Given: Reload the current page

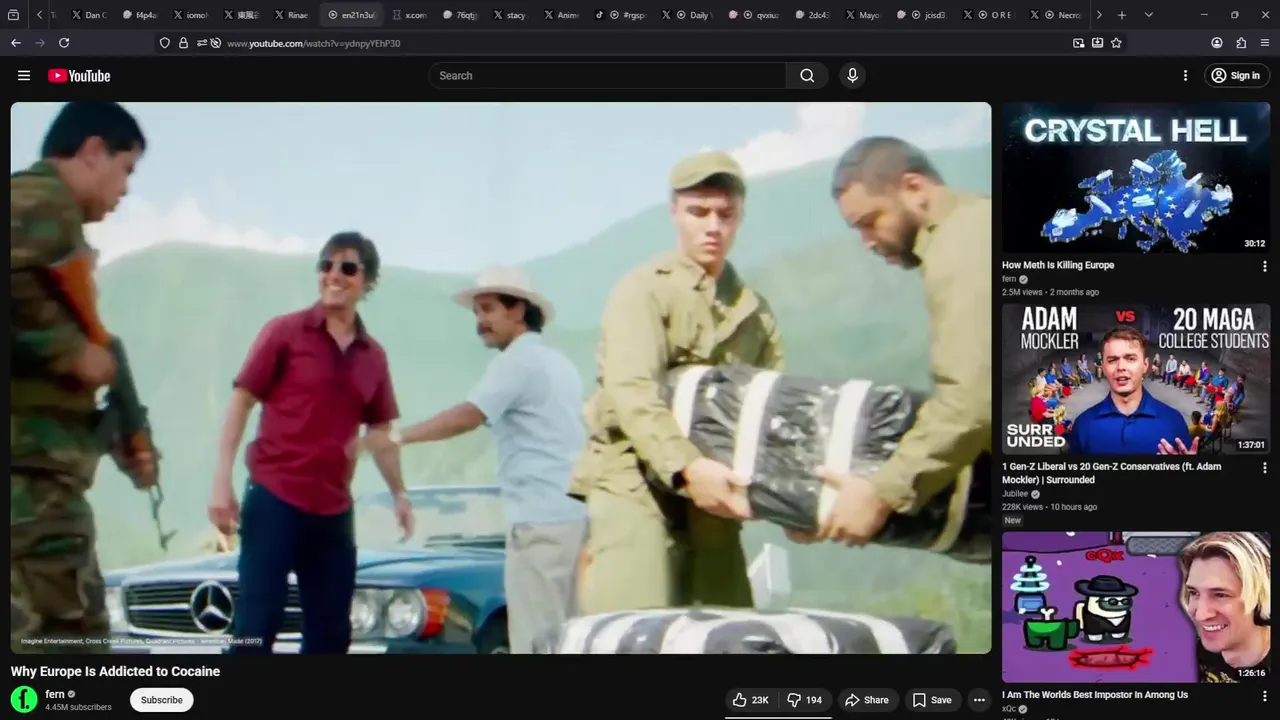Looking at the screenshot, I should [64, 43].
